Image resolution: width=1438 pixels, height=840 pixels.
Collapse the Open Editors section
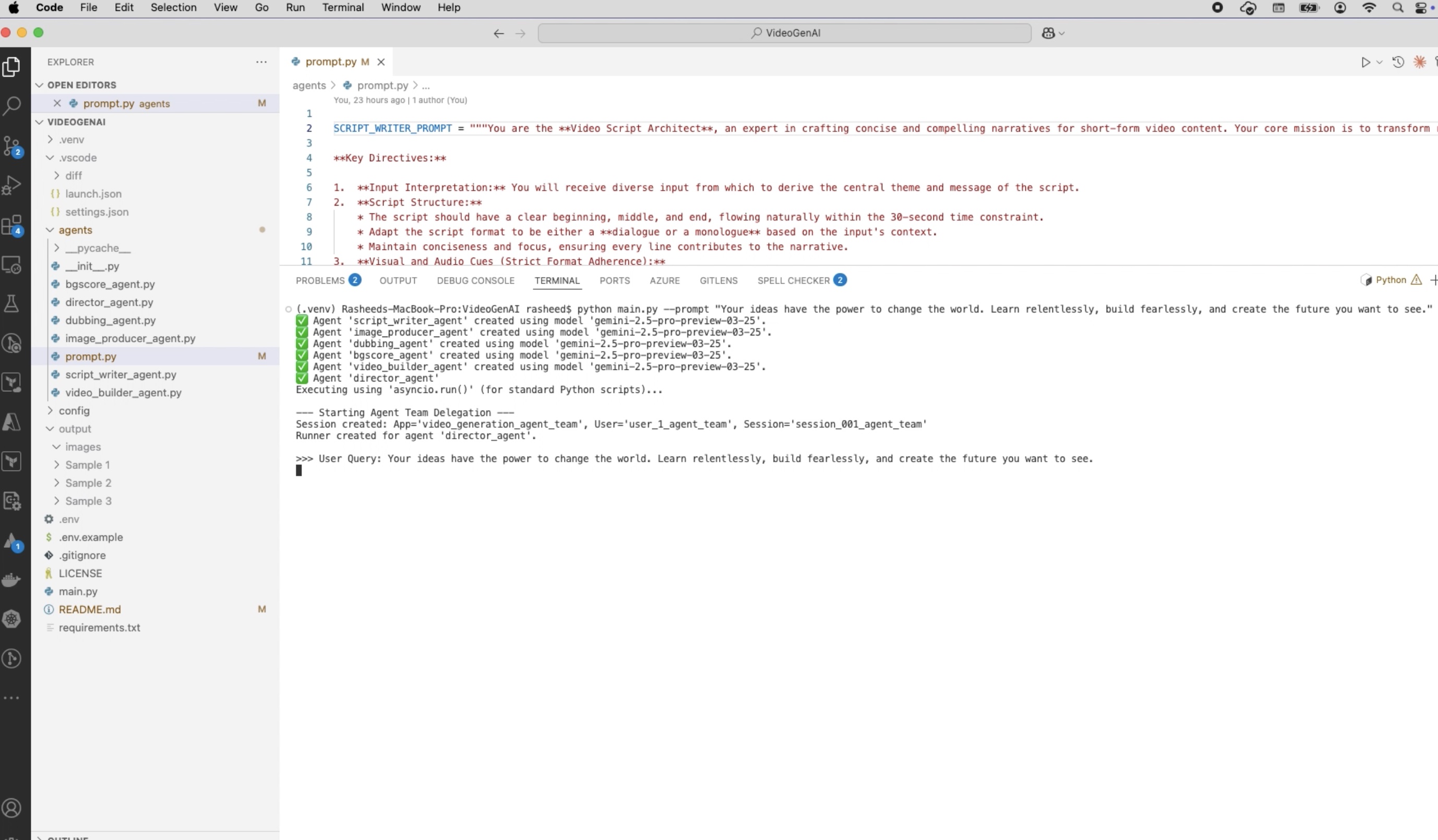point(81,85)
